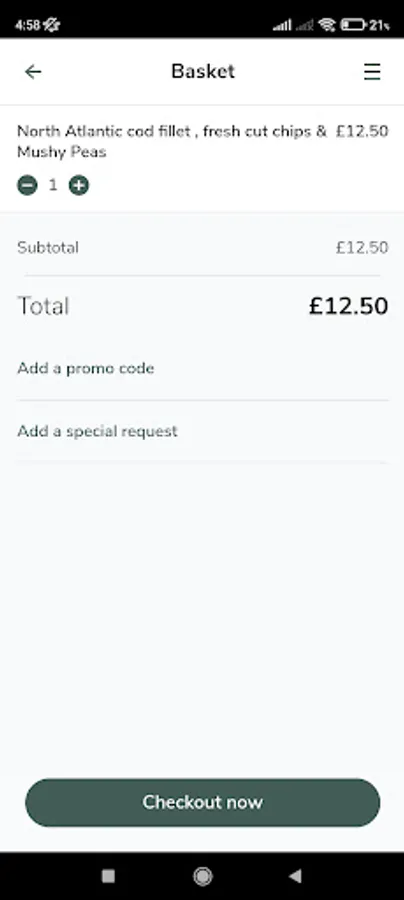Tap the Wi-Fi status icon
Viewport: 404px width, 900px height.
click(327, 25)
